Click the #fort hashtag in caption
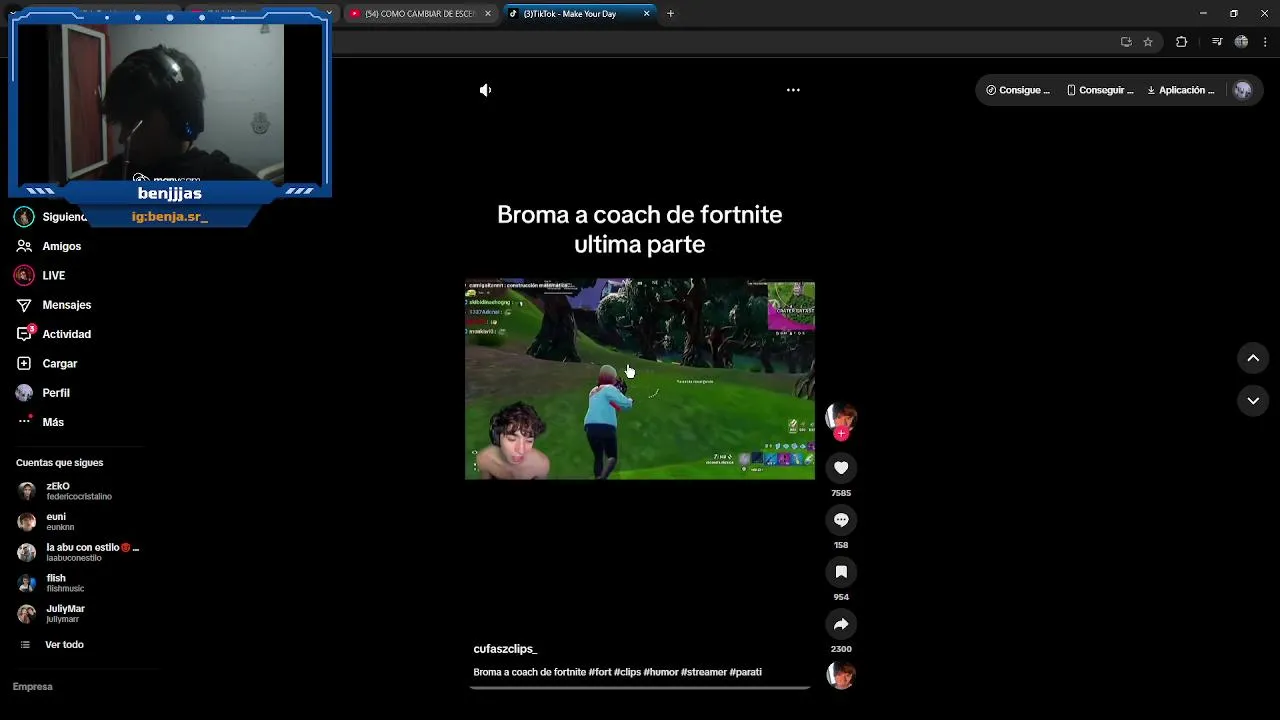Image resolution: width=1280 pixels, height=720 pixels. [600, 672]
